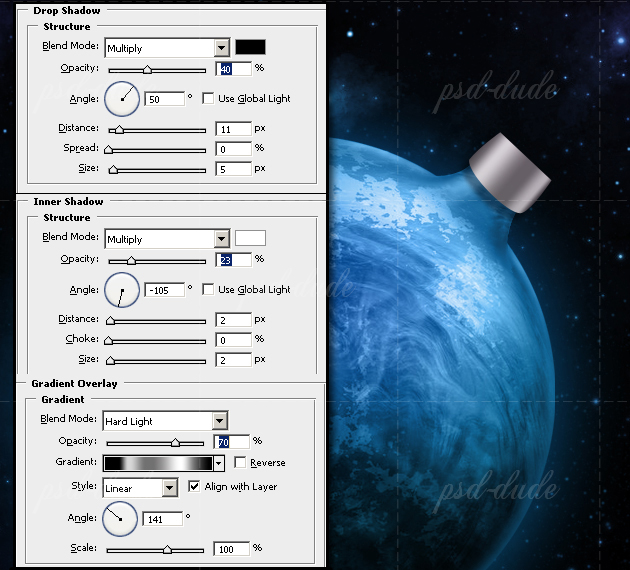The height and width of the screenshot is (570, 630).
Task: Expand the gradient Style Linear dropdown
Action: 169,487
